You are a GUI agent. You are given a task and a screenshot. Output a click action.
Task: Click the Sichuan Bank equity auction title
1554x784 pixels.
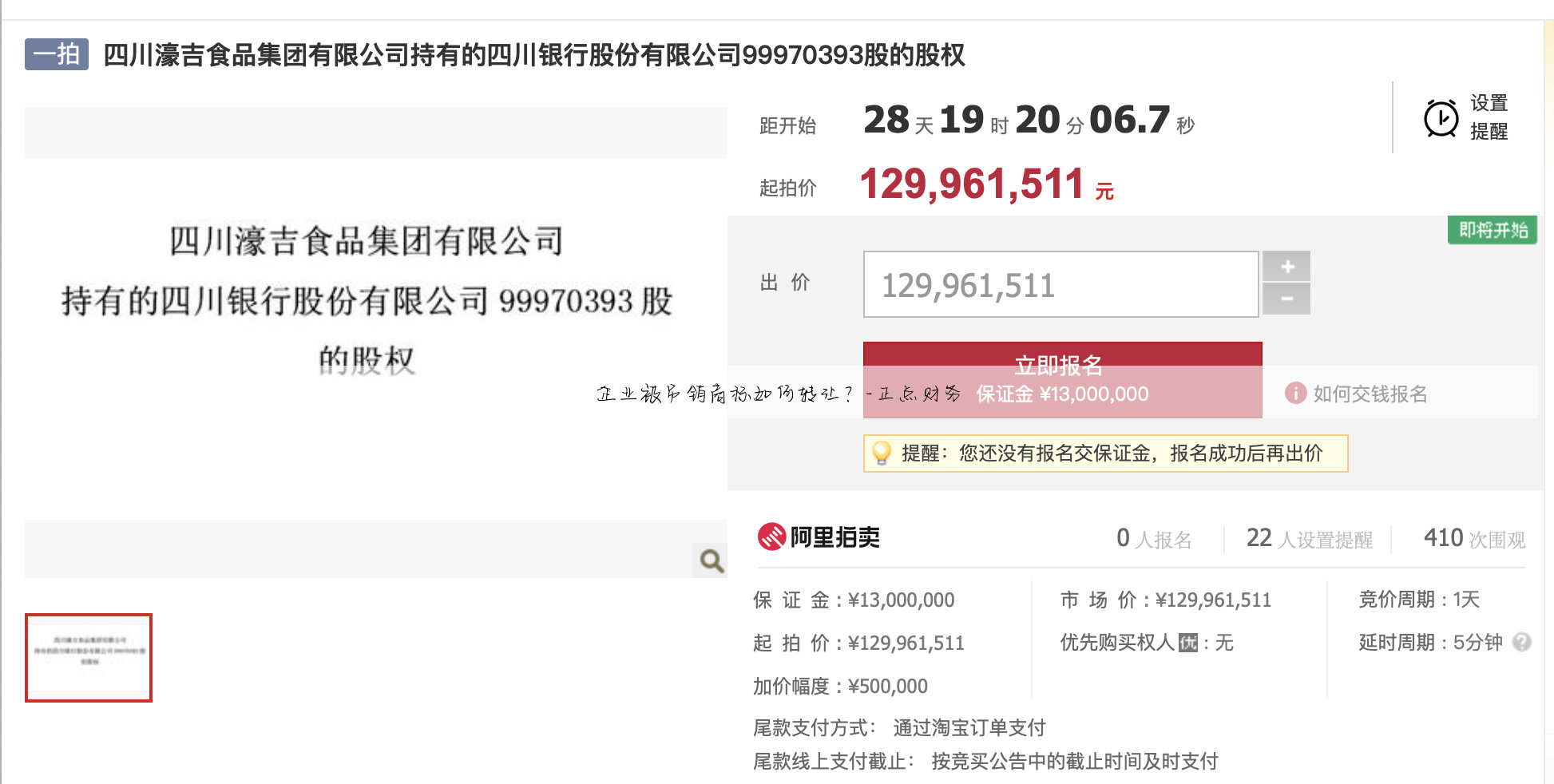[x=533, y=56]
